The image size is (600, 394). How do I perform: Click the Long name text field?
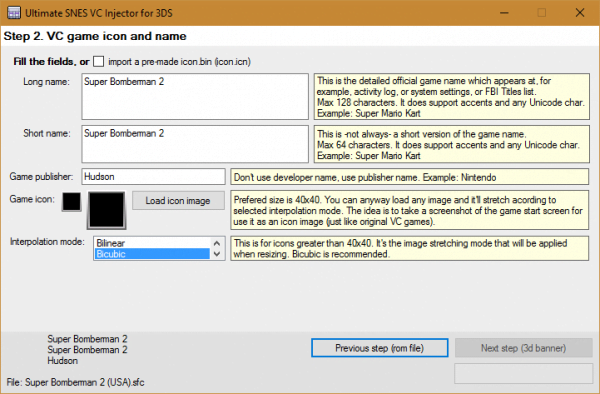click(195, 96)
